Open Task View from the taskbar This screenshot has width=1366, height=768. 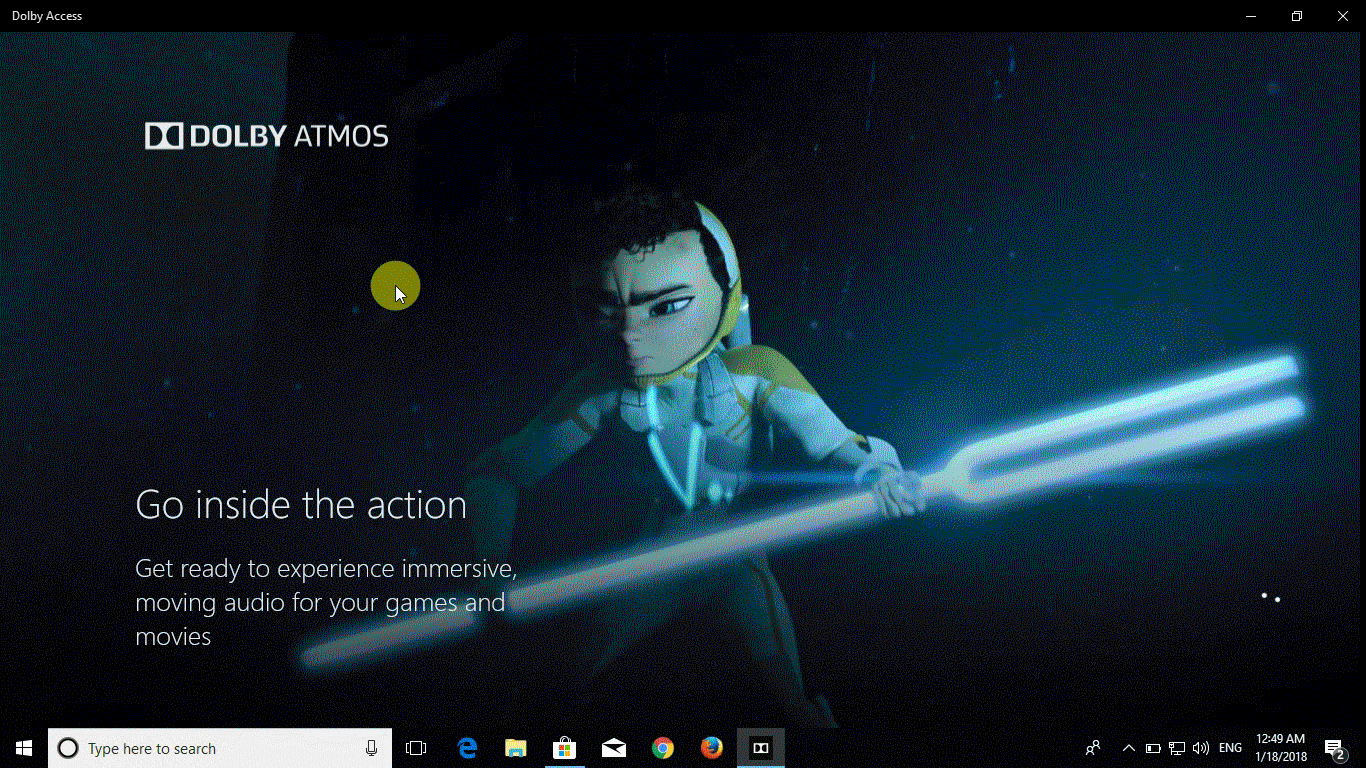pos(416,748)
